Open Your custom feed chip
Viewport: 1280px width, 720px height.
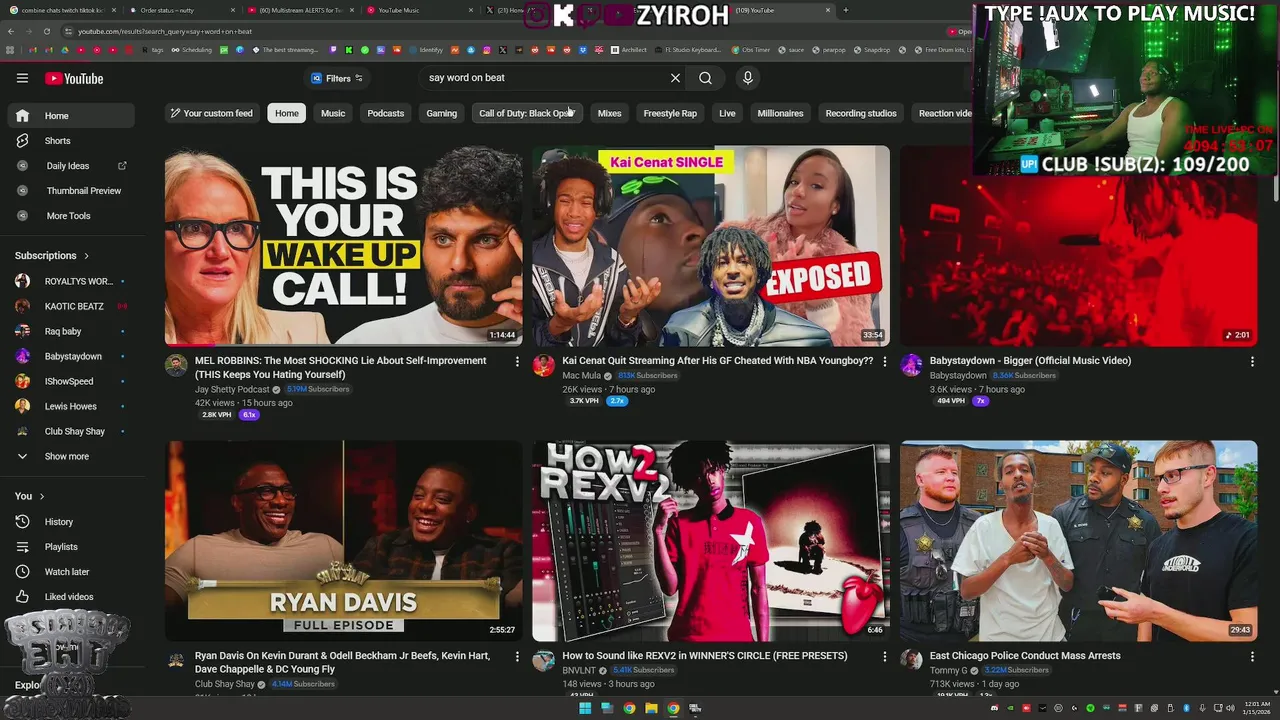[211, 113]
